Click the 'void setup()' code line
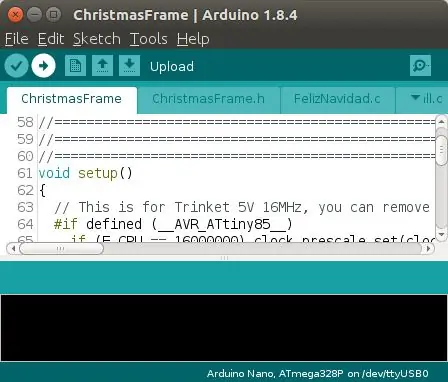 point(85,173)
